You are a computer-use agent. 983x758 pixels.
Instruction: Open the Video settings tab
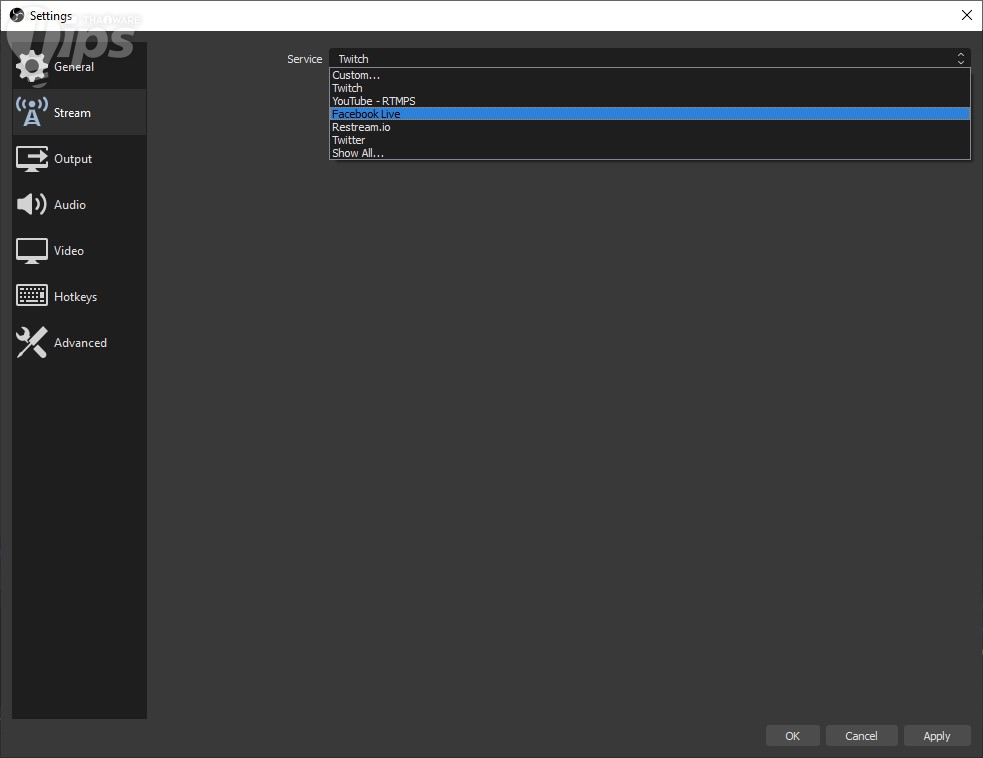pos(79,251)
